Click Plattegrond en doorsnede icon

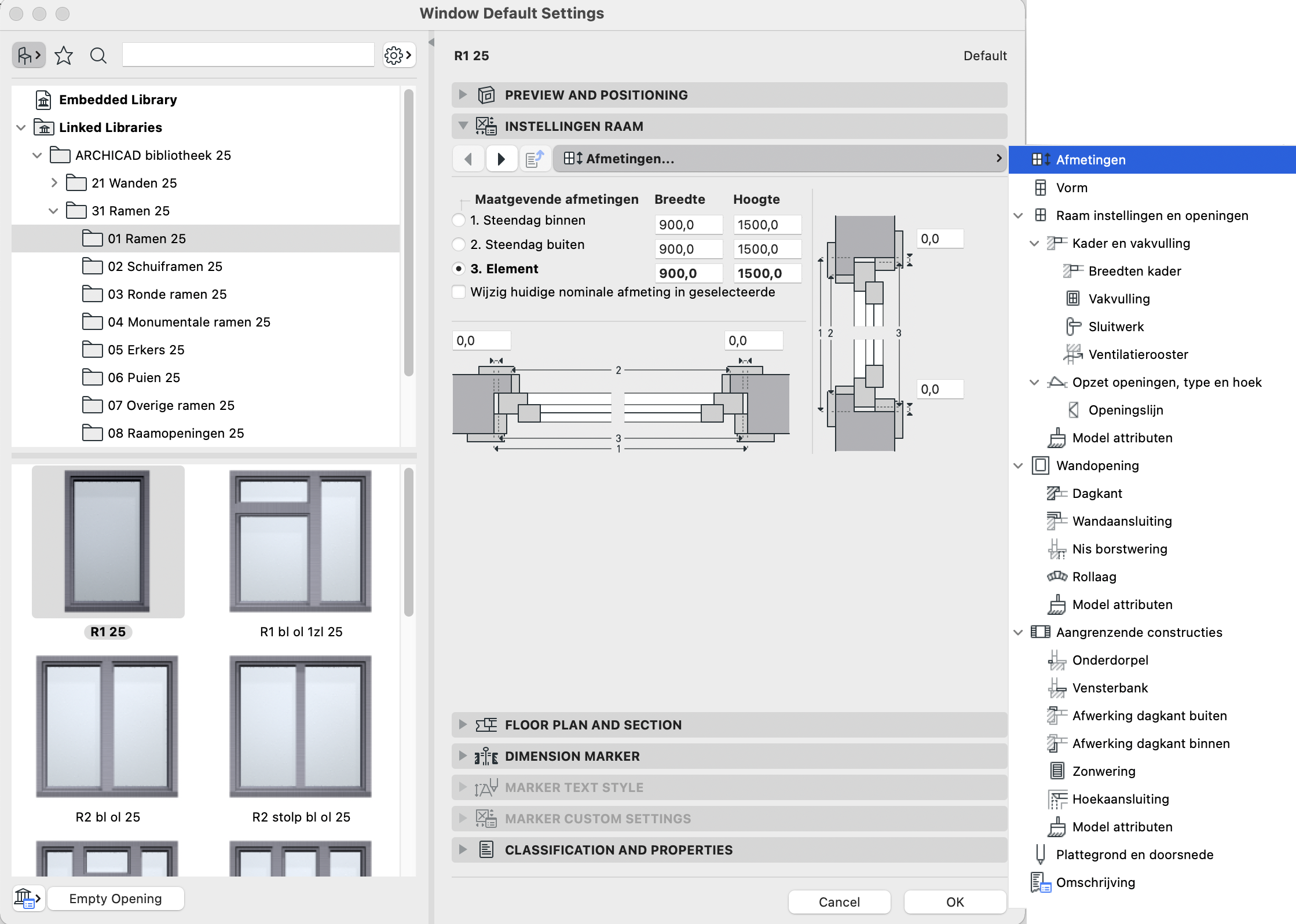click(x=1041, y=855)
